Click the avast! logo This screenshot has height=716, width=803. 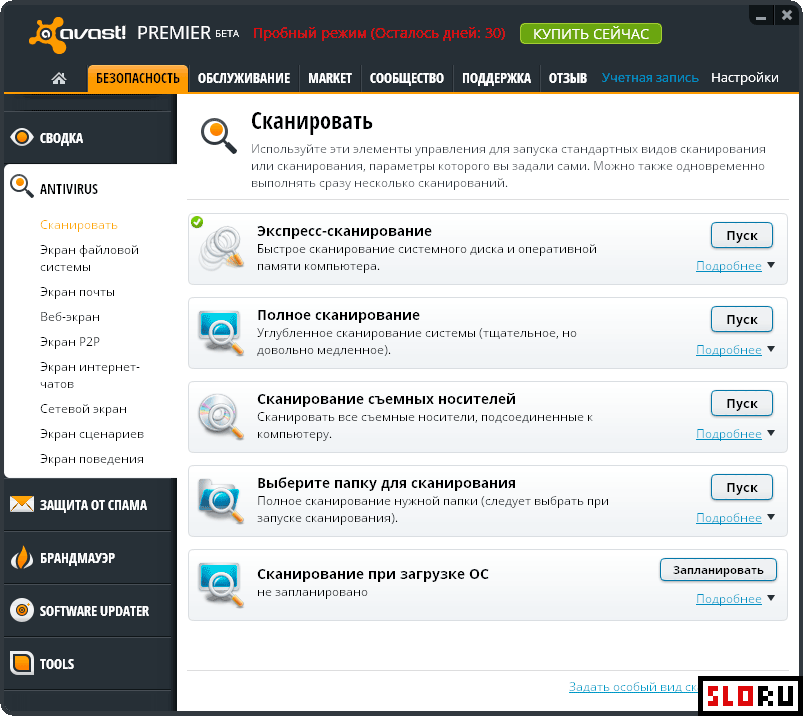[78, 34]
